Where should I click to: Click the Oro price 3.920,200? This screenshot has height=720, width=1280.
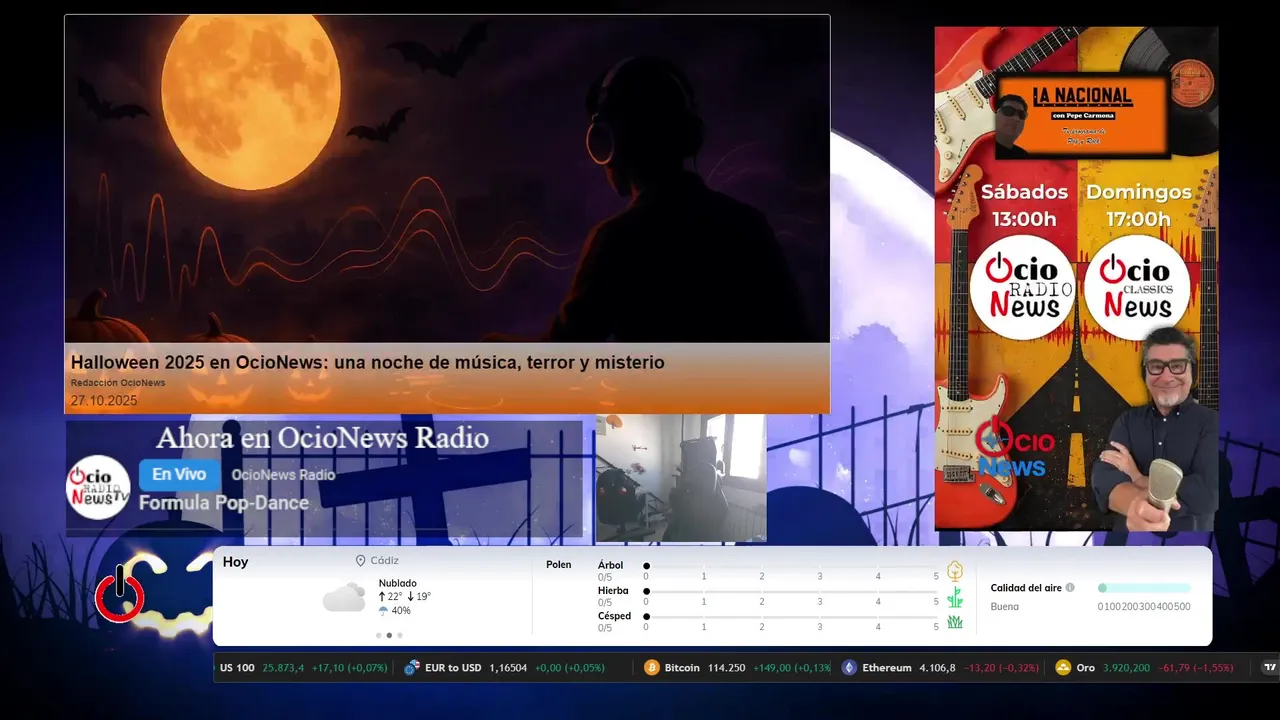point(1126,668)
